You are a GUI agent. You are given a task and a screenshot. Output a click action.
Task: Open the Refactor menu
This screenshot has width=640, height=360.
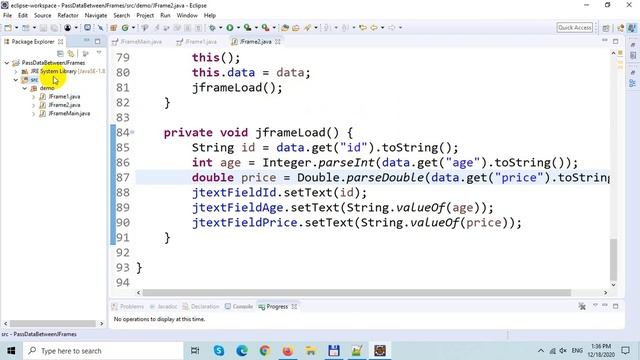[68, 16]
